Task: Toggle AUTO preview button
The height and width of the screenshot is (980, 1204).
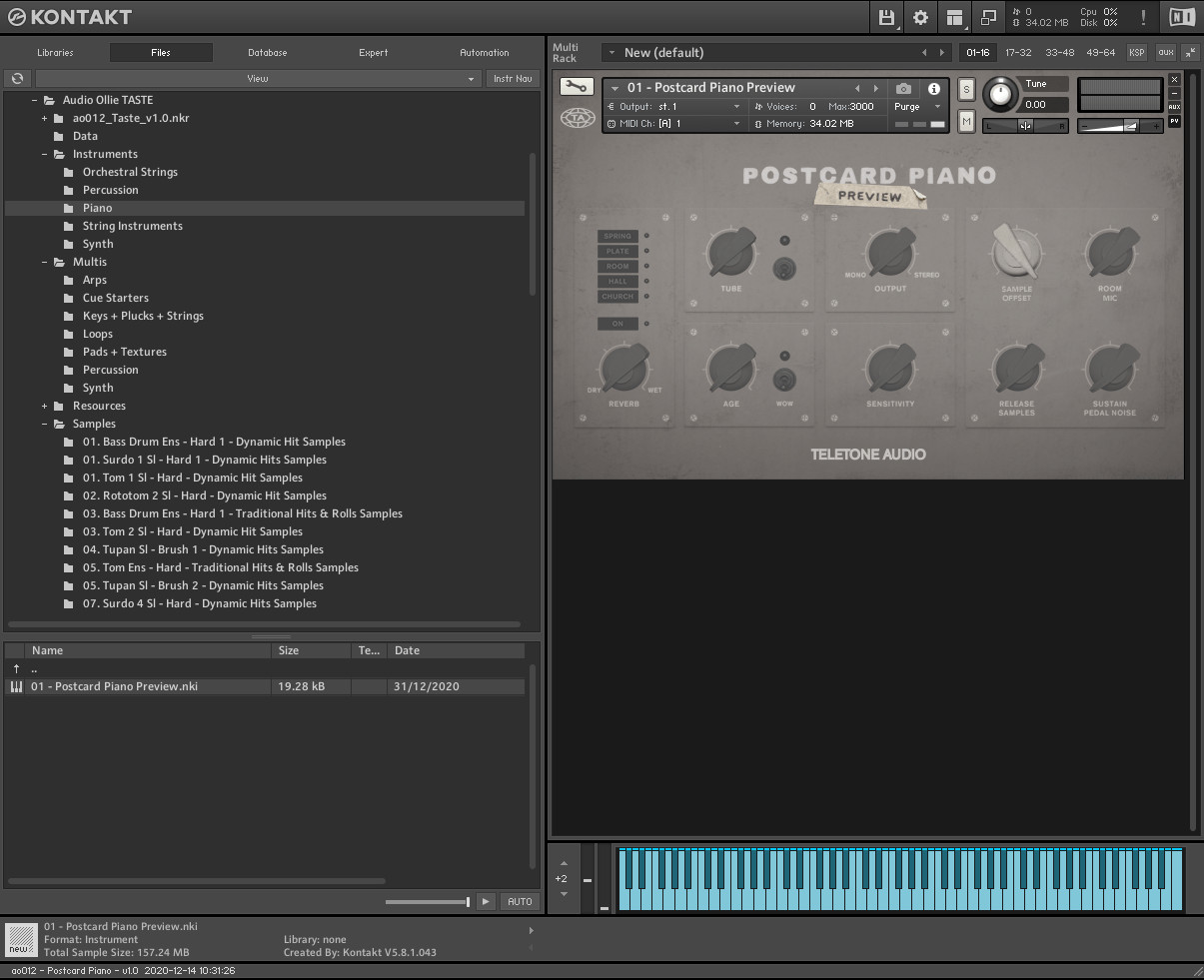Action: point(520,901)
